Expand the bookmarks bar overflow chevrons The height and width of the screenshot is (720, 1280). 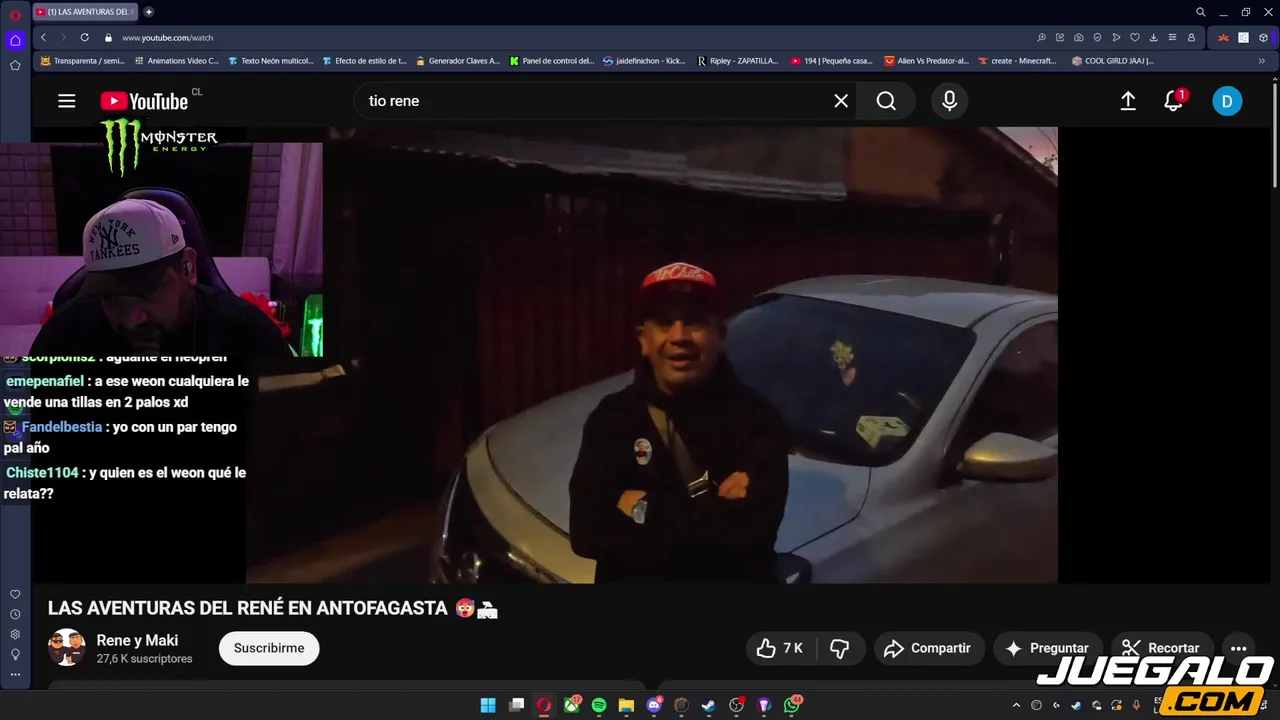coord(1261,61)
